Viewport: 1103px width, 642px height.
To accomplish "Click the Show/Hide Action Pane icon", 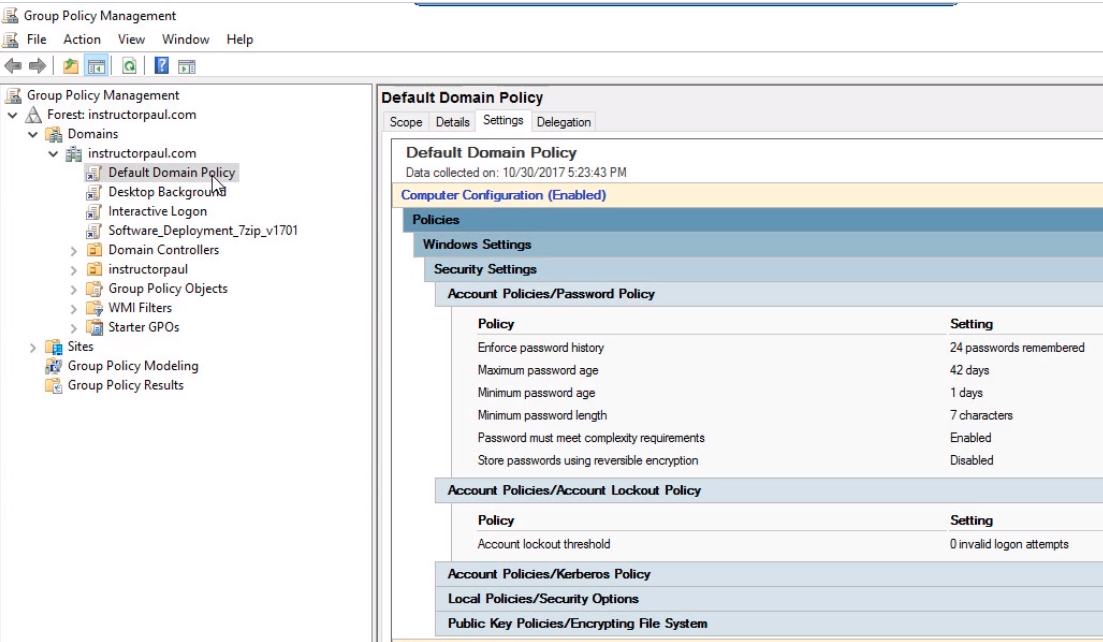I will 186,66.
